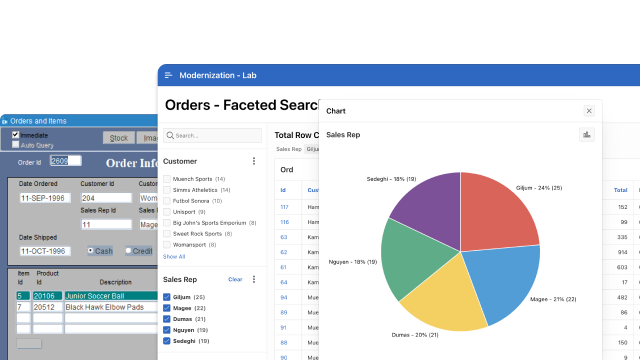Open order 63 link
640x360 pixels.
(x=284, y=237)
